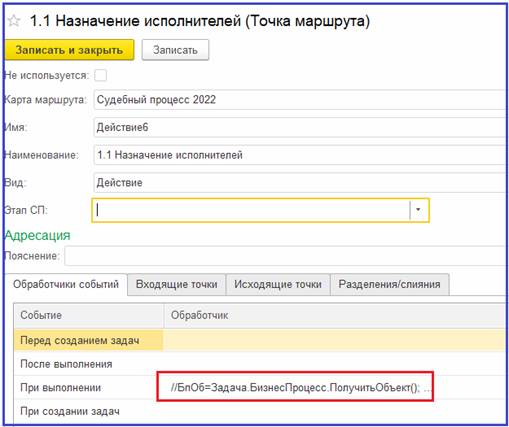Focus the Этап СП input field
The width and height of the screenshot is (509, 427).
click(x=252, y=210)
